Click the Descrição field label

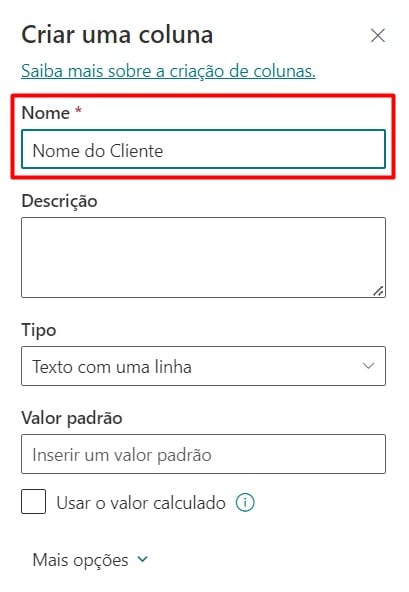pyautogui.click(x=59, y=201)
